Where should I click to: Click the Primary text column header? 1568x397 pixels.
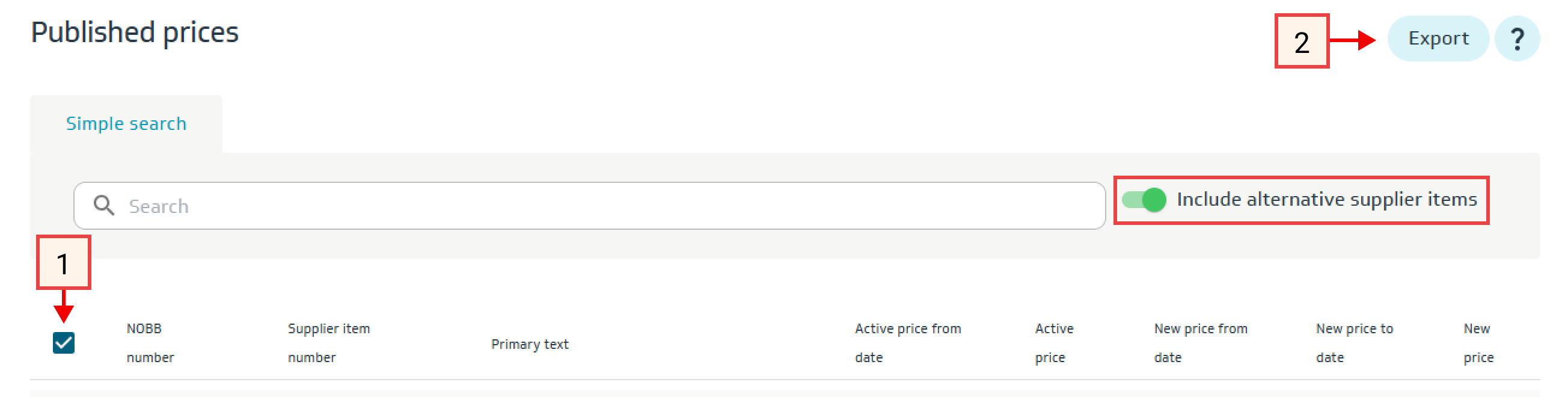click(x=530, y=344)
